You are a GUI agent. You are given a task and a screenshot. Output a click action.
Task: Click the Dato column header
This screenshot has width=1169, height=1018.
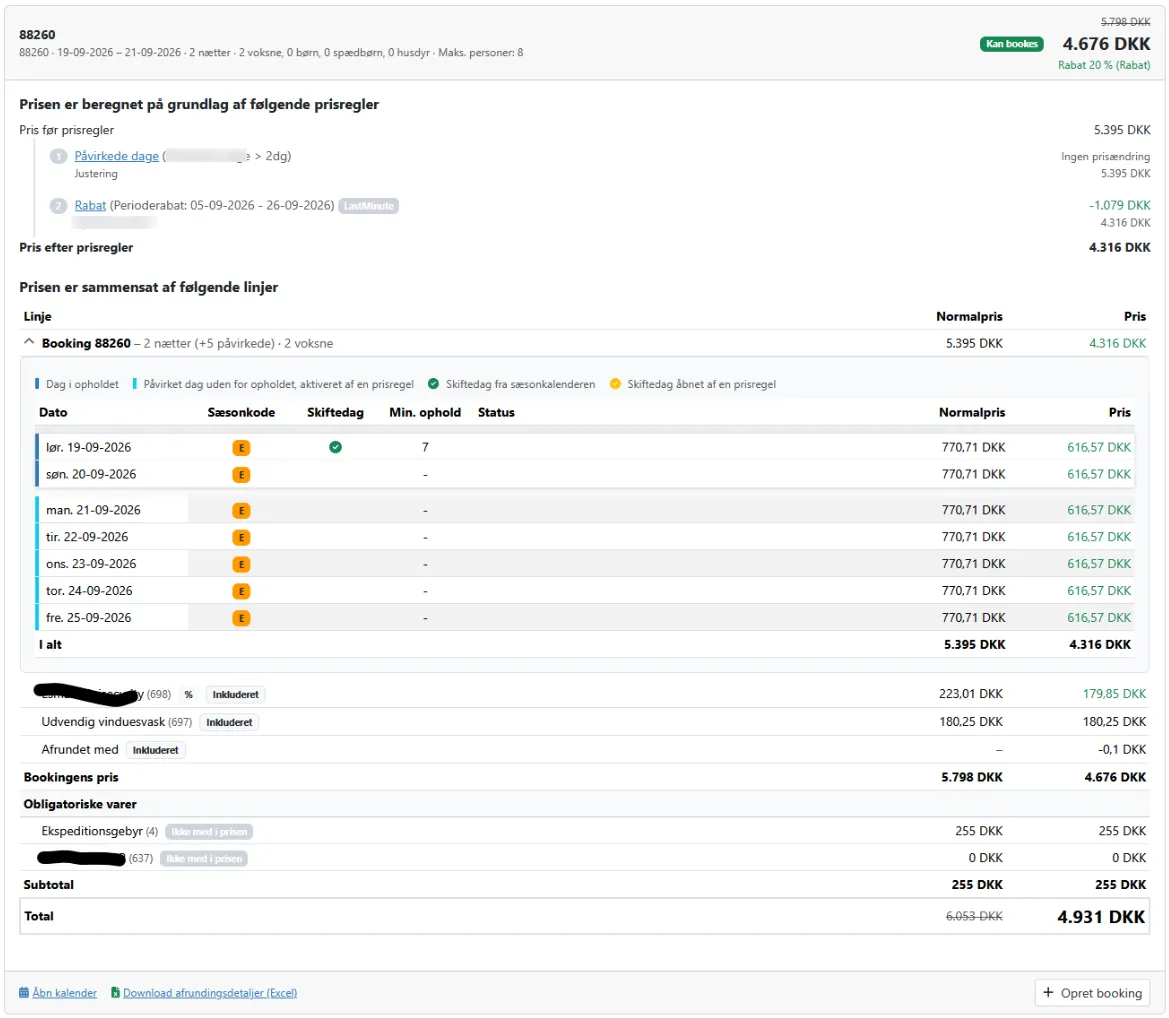click(x=53, y=412)
